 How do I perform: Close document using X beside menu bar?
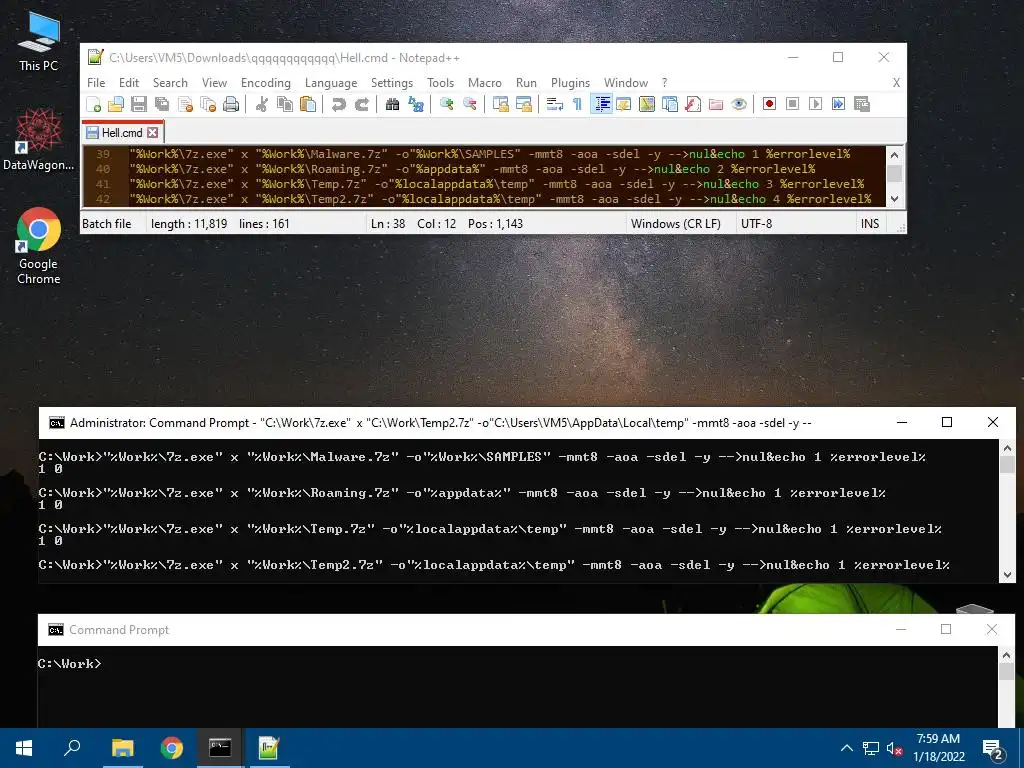point(896,83)
